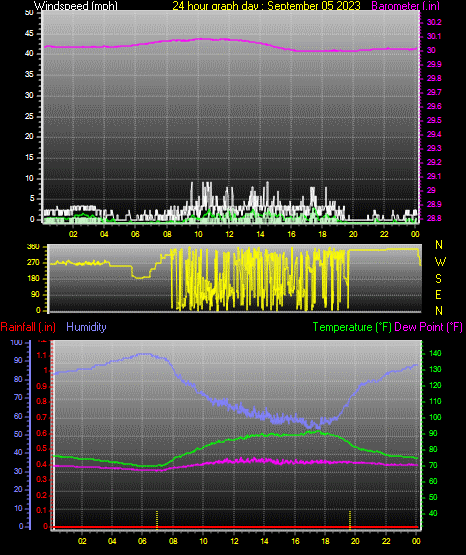This screenshot has width=466, height=555.
Task: Click the Barometer (.in) axis title
Action: pos(405,5)
